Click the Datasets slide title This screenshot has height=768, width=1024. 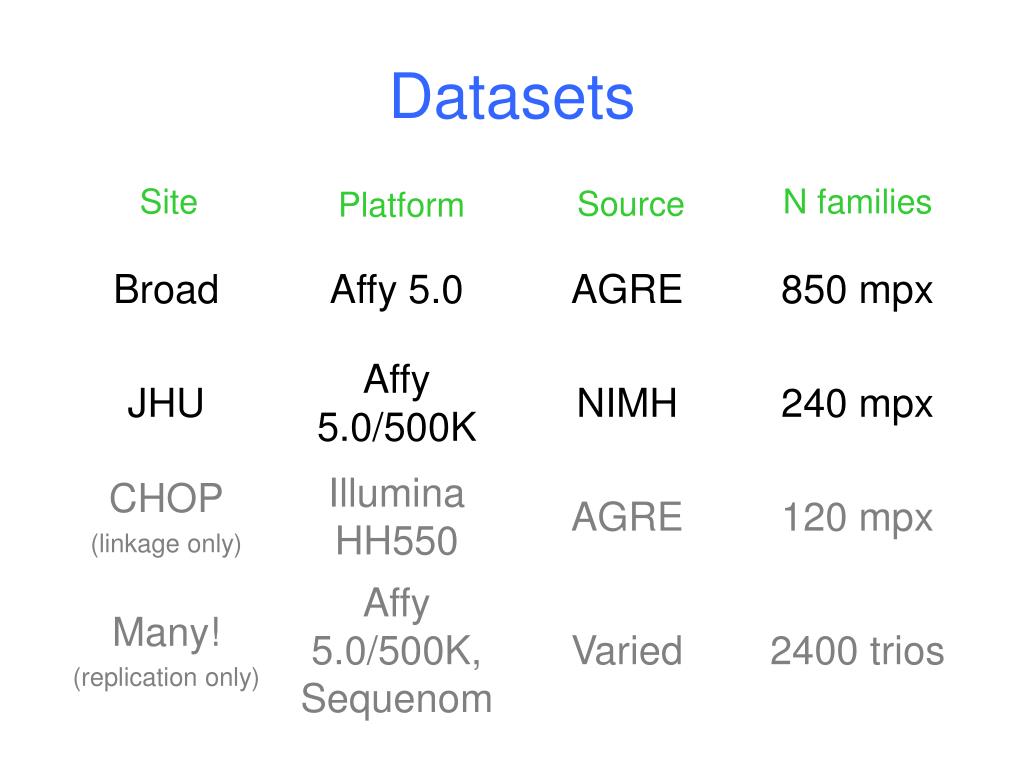click(512, 97)
